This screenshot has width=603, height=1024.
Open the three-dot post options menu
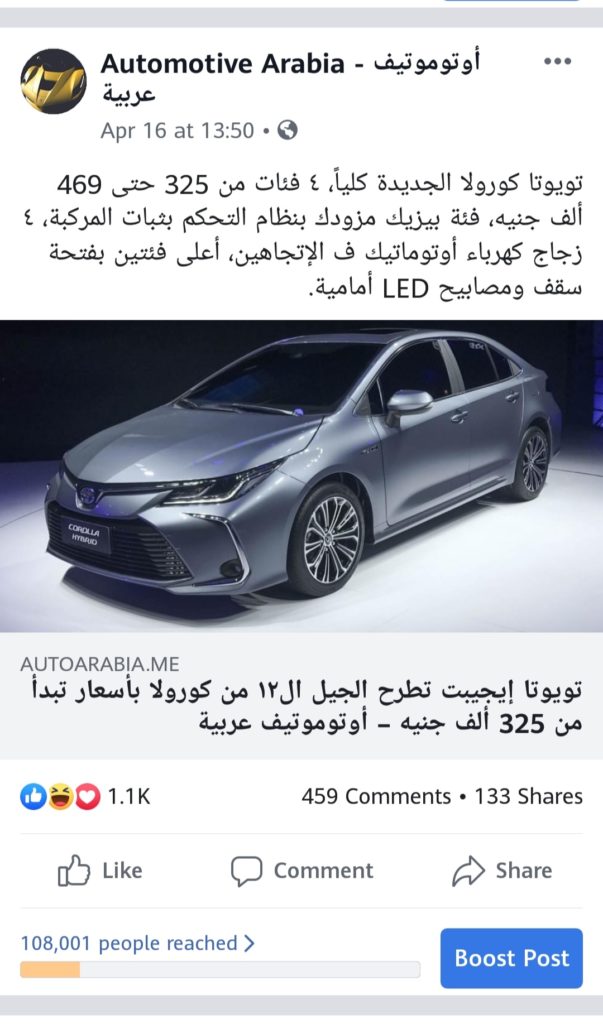coord(557,61)
